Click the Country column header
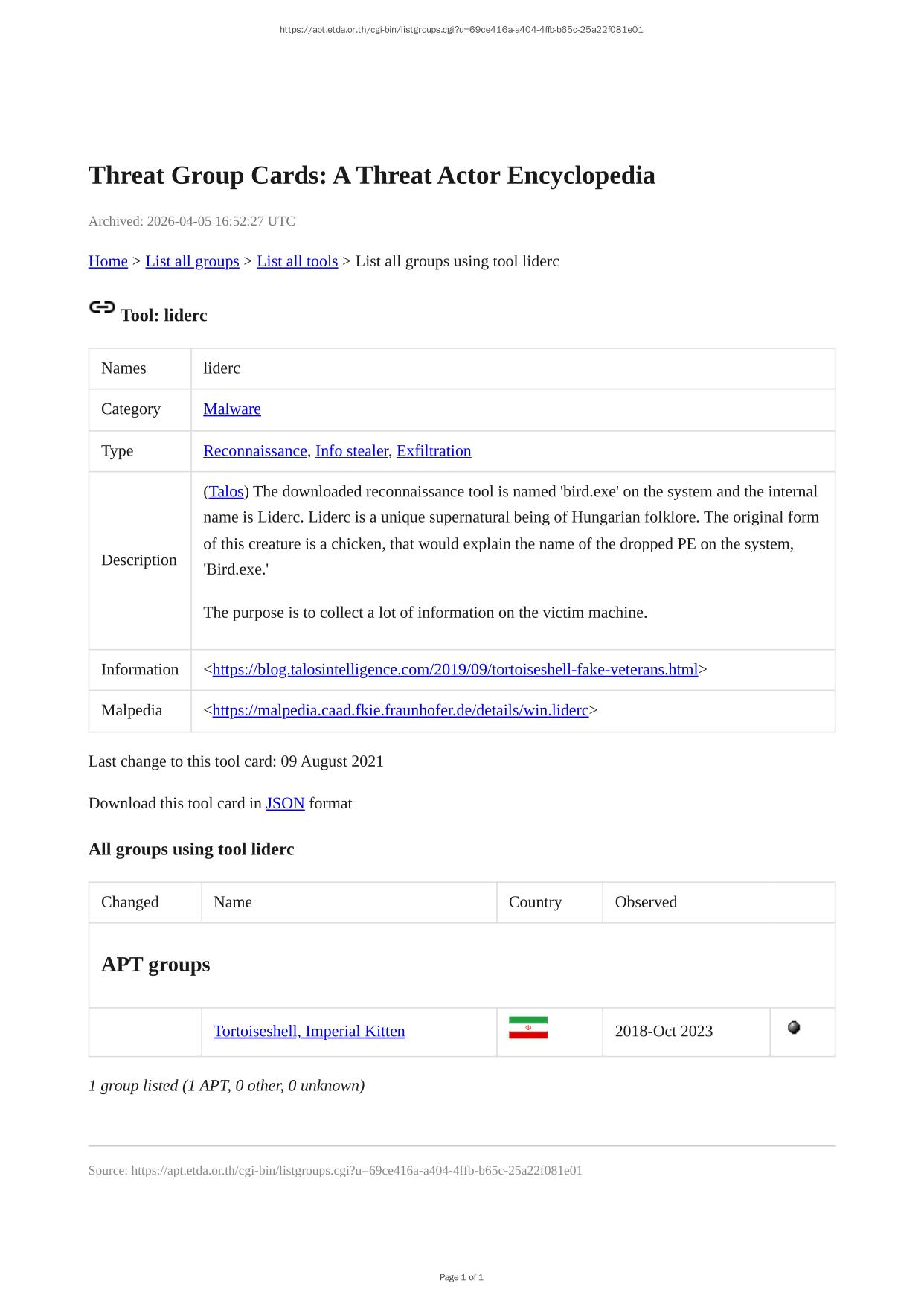Screen dimensions: 924x1307 click(x=535, y=902)
